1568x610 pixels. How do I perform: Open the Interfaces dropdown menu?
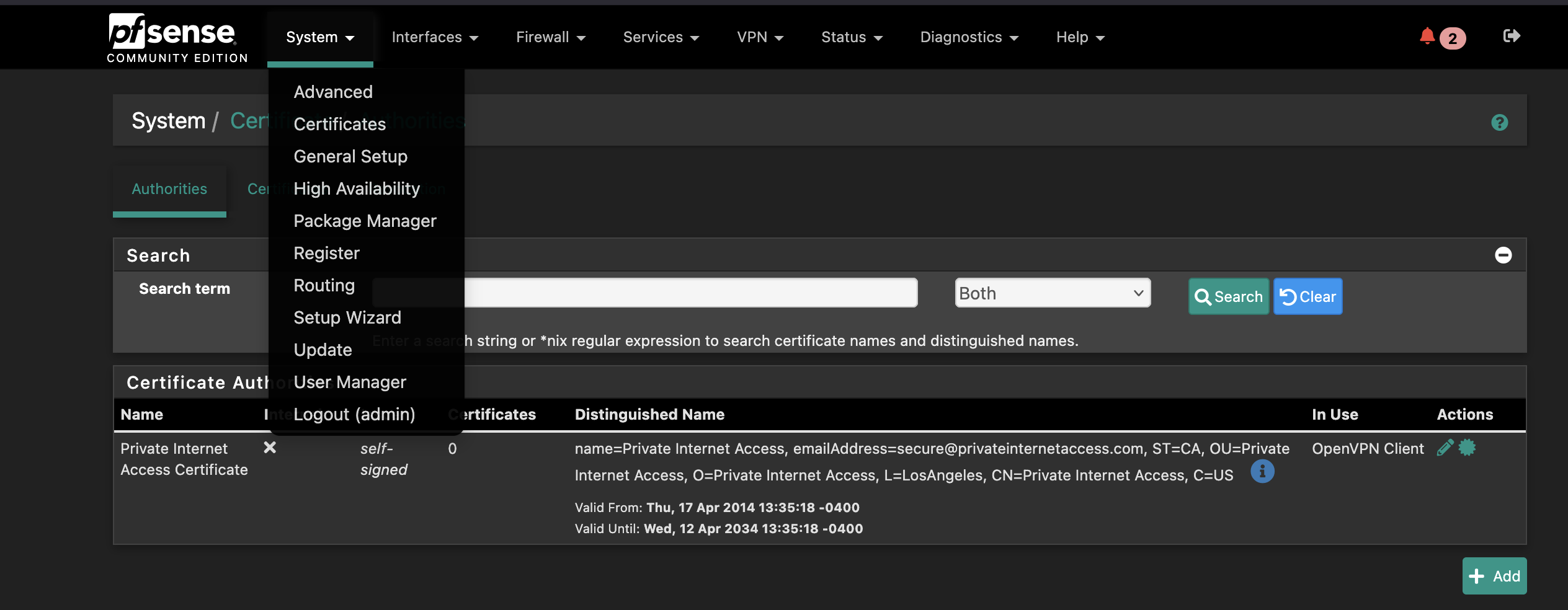[x=435, y=37]
